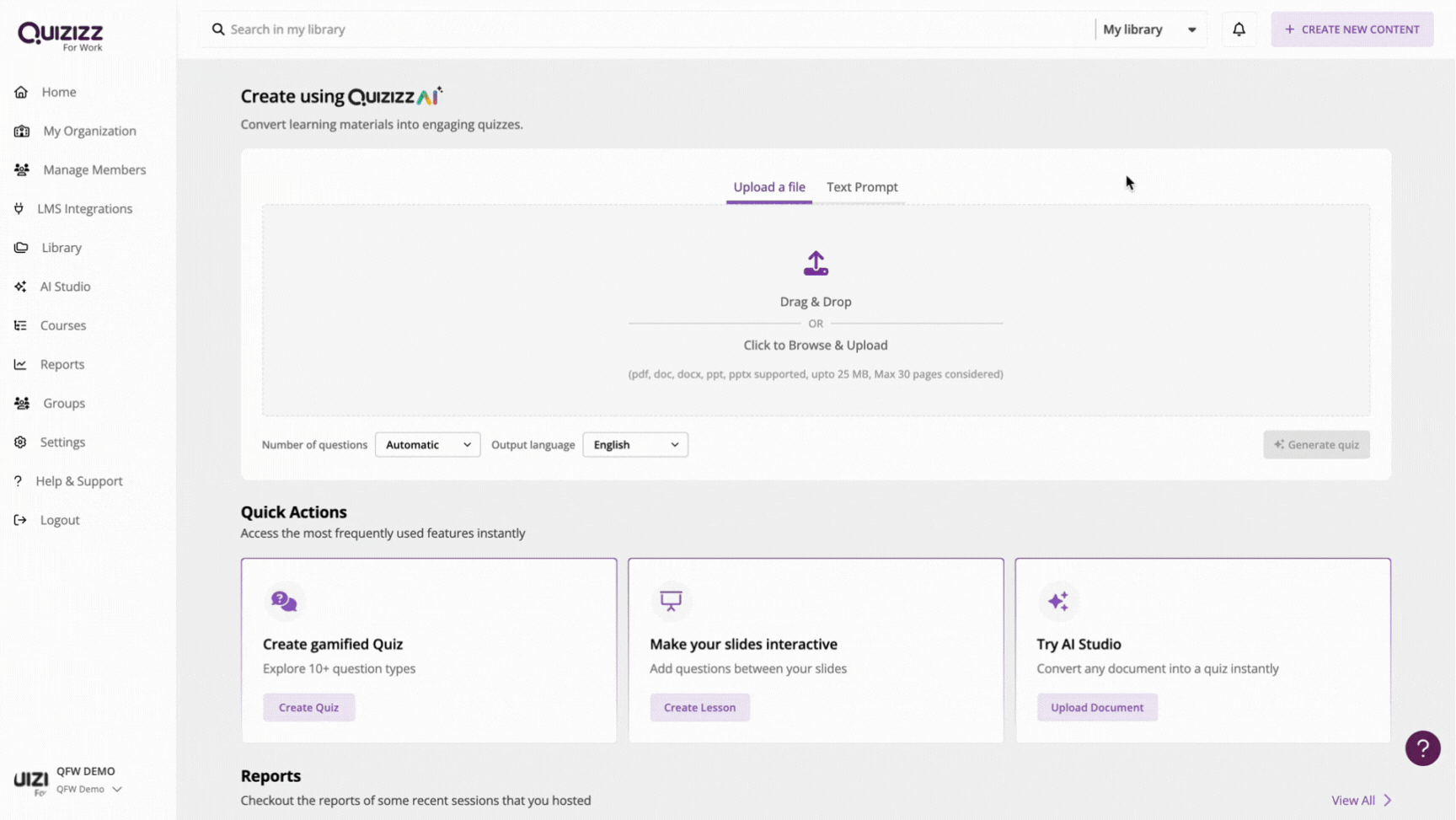Click the gamified quiz chat bubbles icon
The image size is (1456, 820).
pos(284,601)
